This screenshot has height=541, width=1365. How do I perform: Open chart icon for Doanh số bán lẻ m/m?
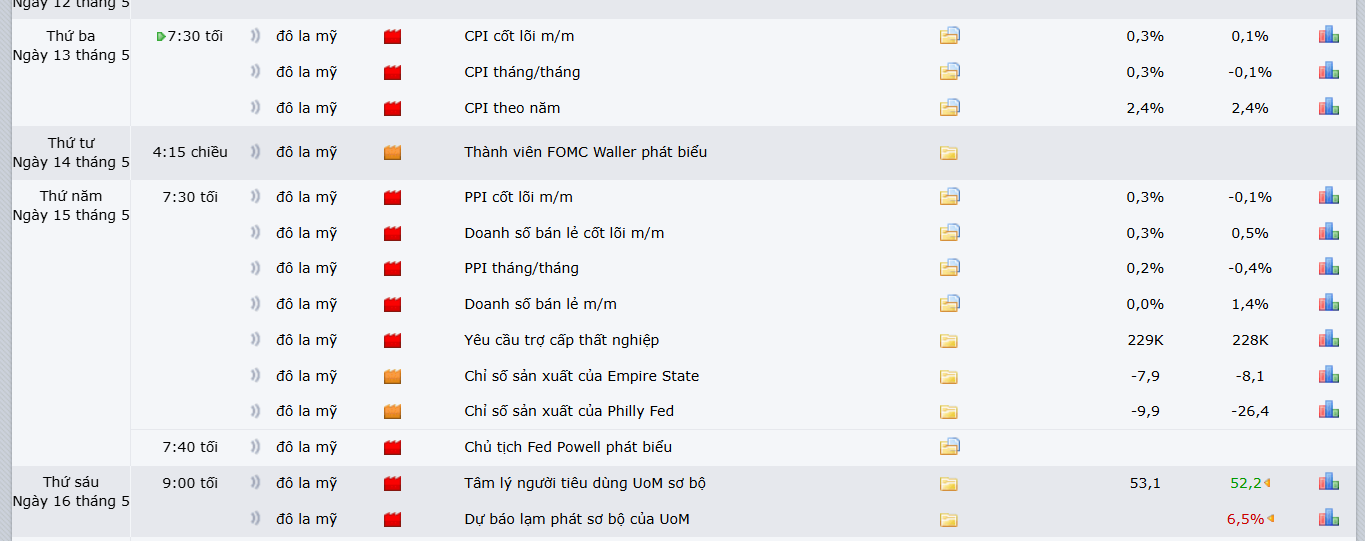(1328, 303)
